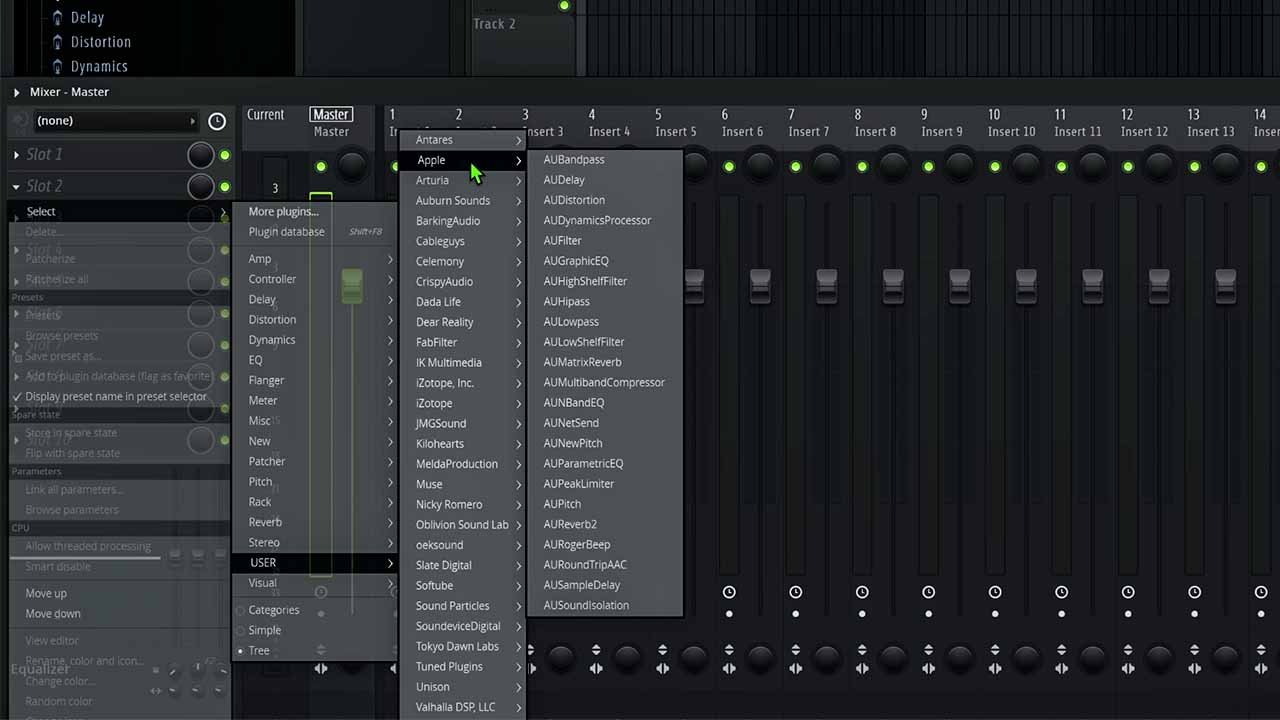Enable the record dot below Insert 10
The width and height of the screenshot is (1280, 720).
coord(995,613)
